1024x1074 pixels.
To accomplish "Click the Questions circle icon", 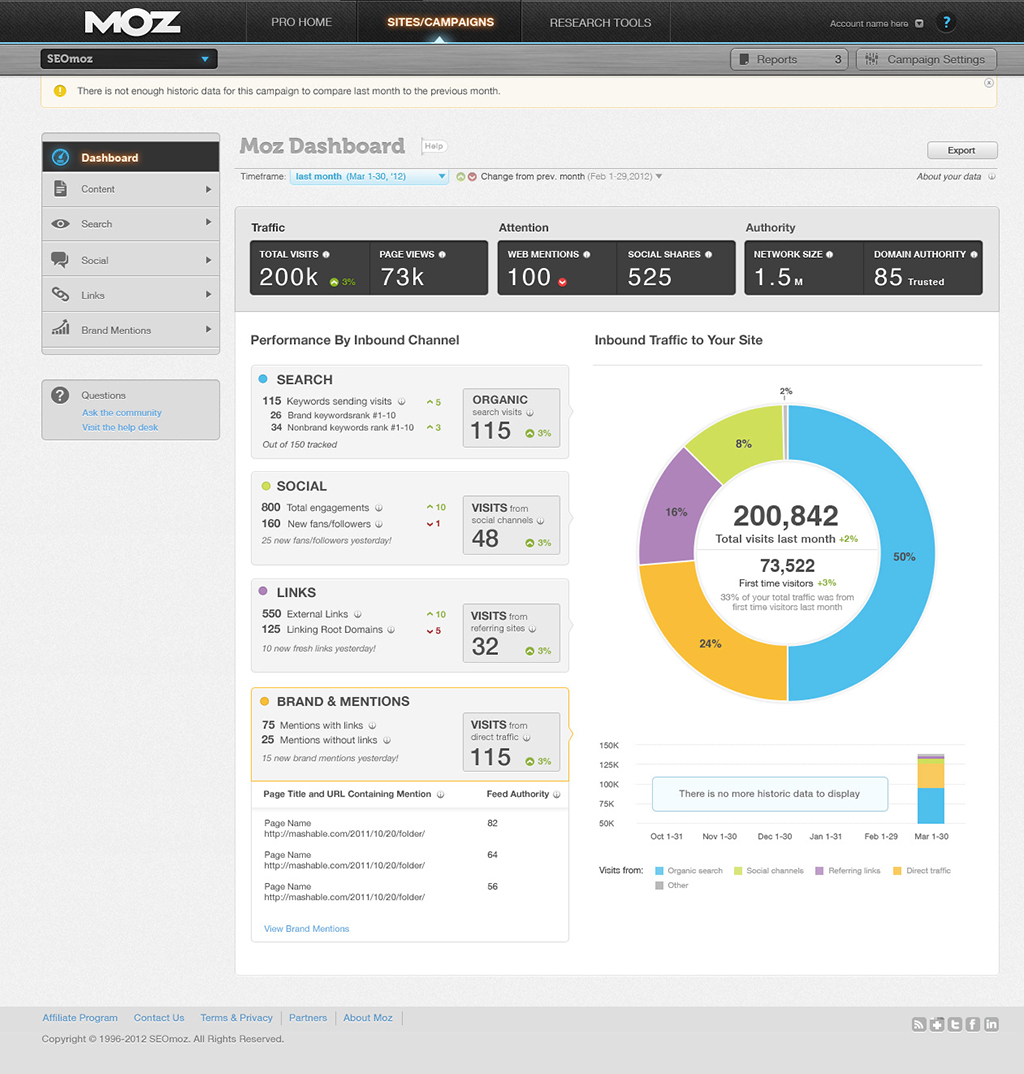I will coord(60,395).
